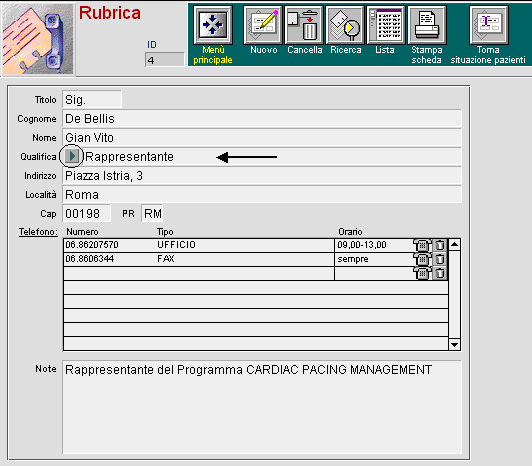Delete the FAX row trash icon
Image resolution: width=532 pixels, height=466 pixels.
pos(440,259)
